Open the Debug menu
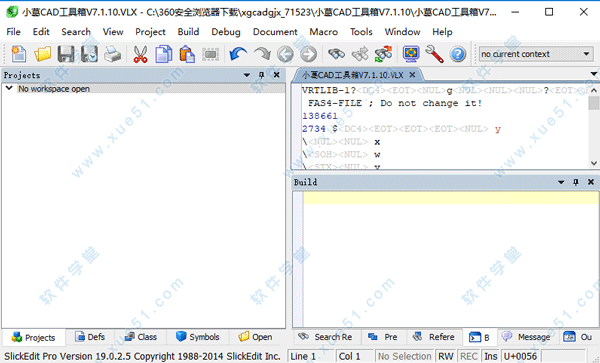 226,32
